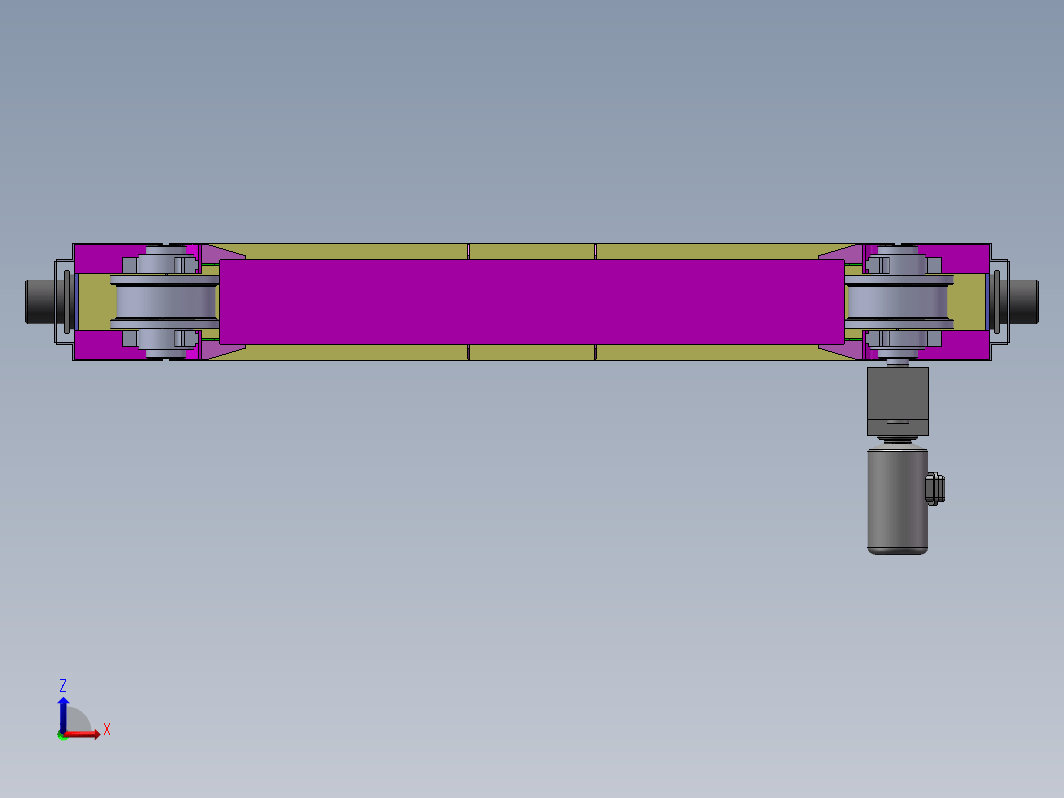Select the top-right purple gusset wedge
The width and height of the screenshot is (1064, 798).
click(842, 253)
